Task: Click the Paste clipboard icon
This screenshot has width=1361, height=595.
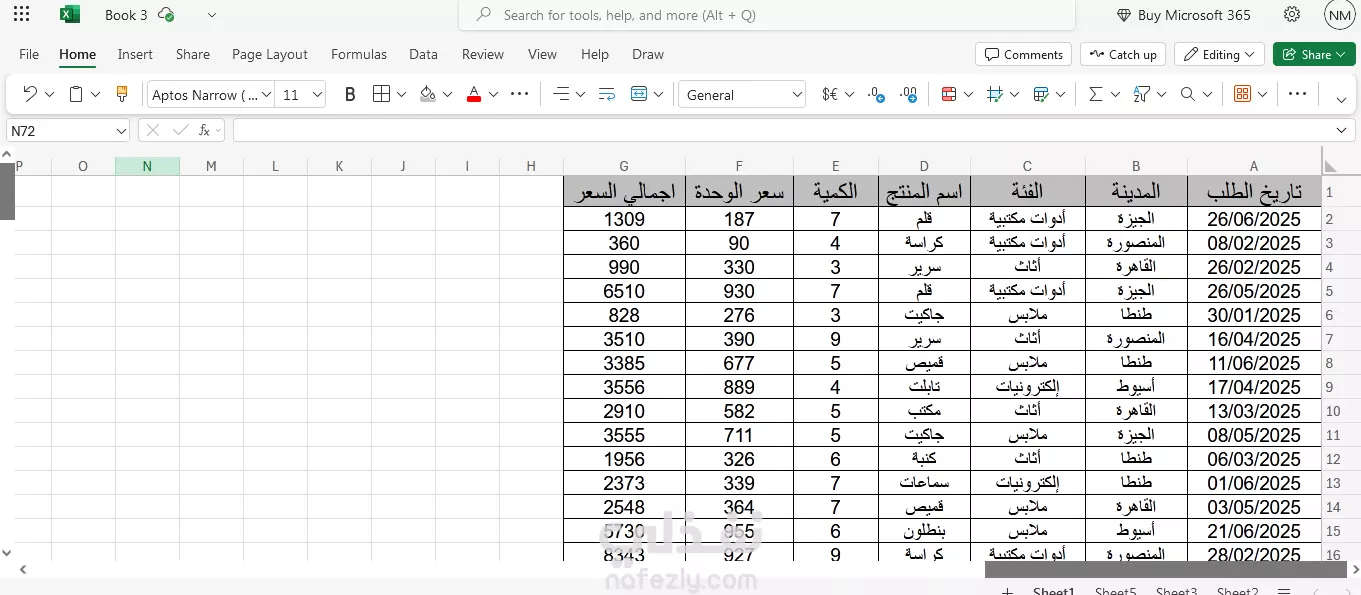Action: coord(76,94)
